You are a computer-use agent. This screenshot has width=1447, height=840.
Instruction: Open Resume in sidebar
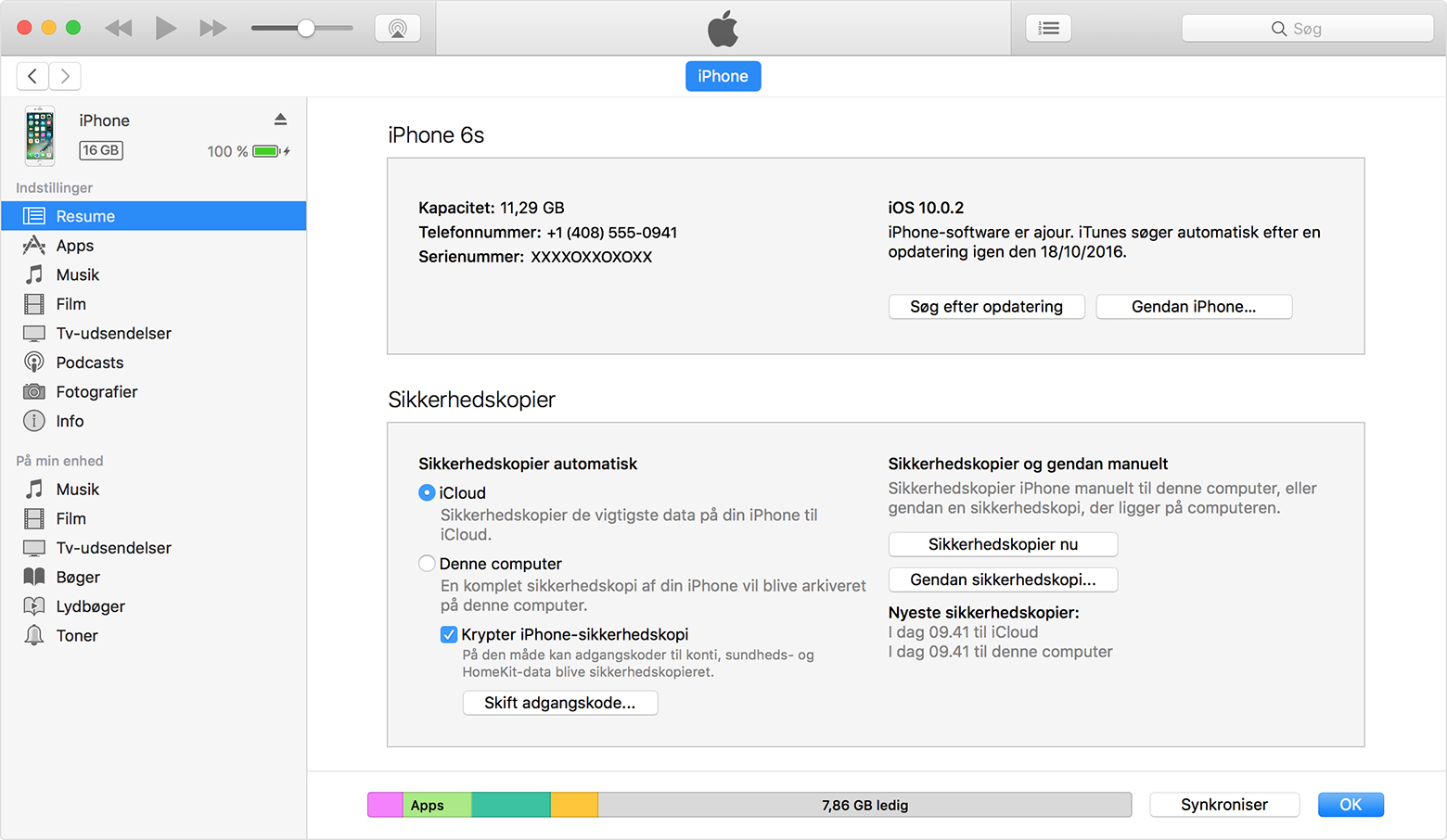[154, 216]
